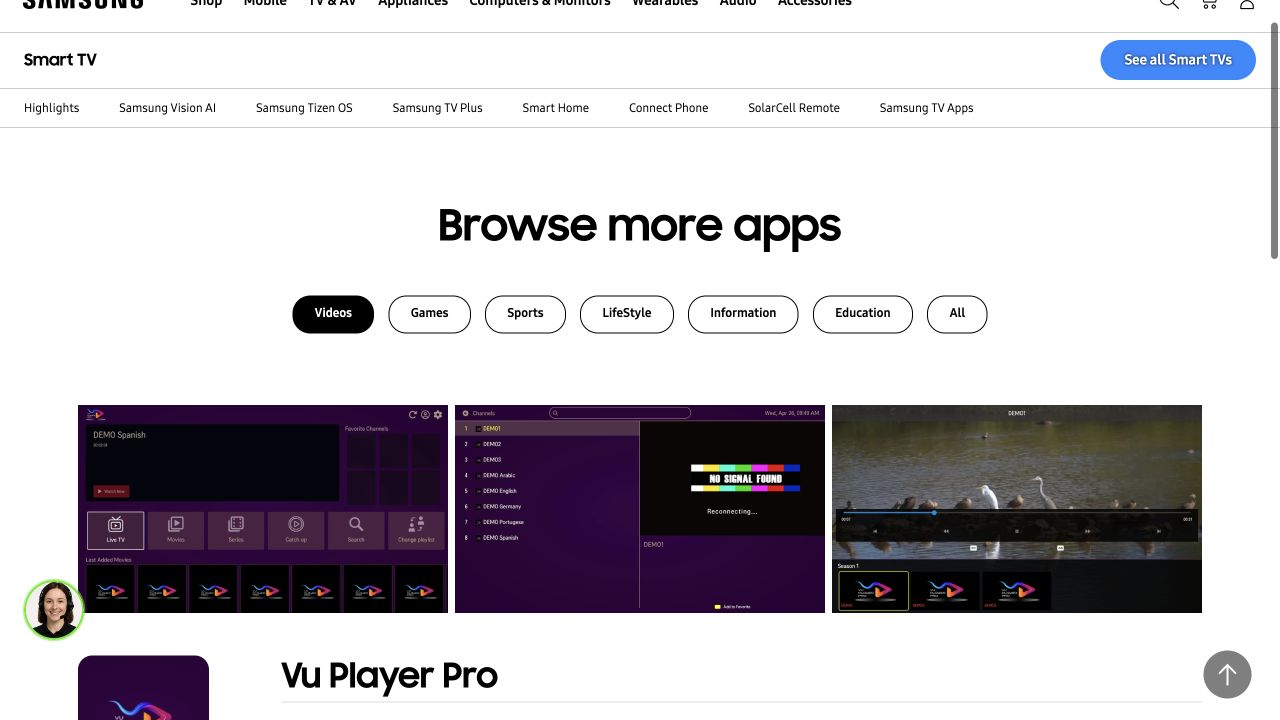Screen dimensions: 1280x720
Task: Open the Connect Phone tab
Action: (x=668, y=108)
